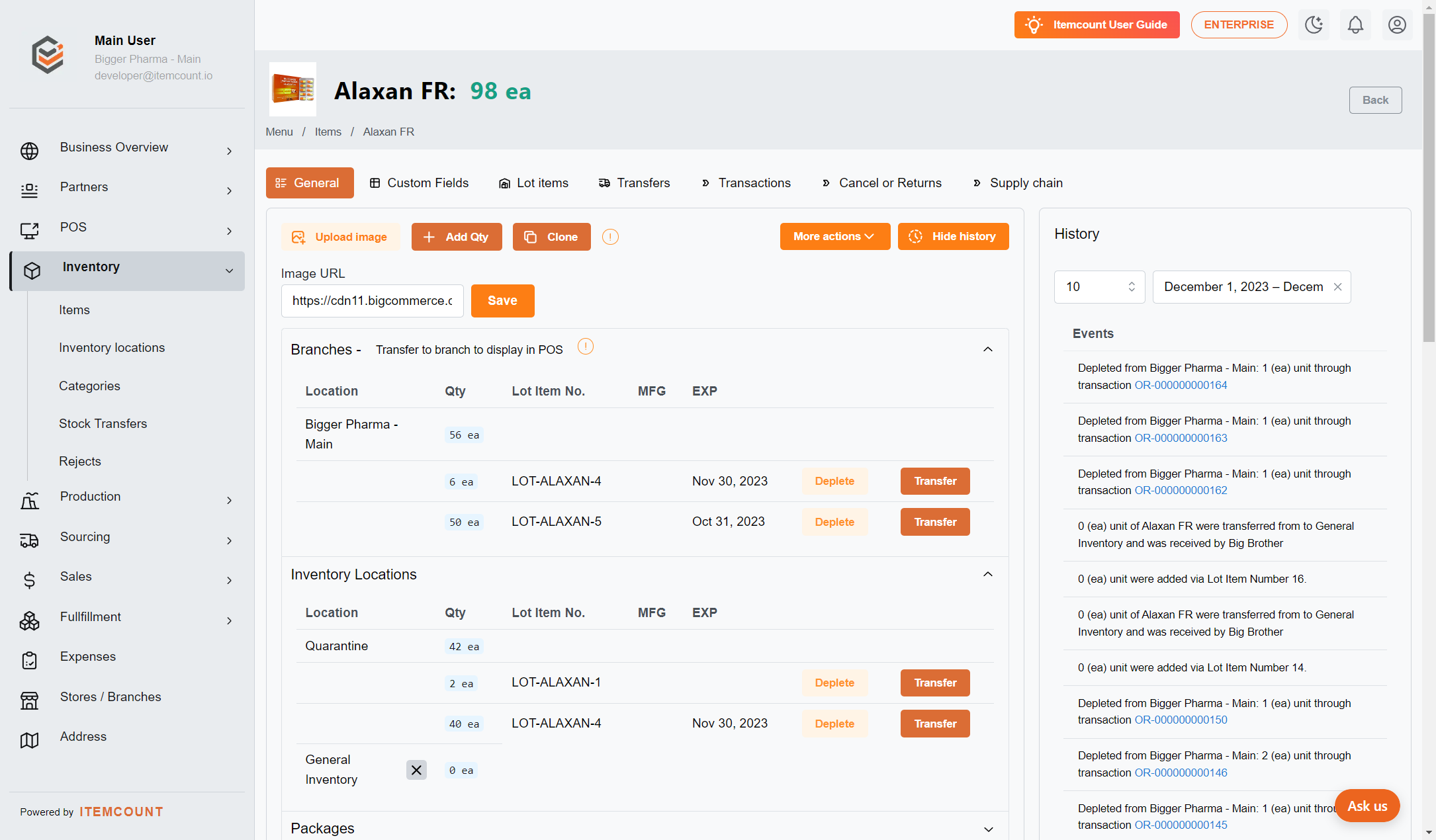Click the Itemcount logo in sidebar
The width and height of the screenshot is (1436, 840).
pos(48,55)
